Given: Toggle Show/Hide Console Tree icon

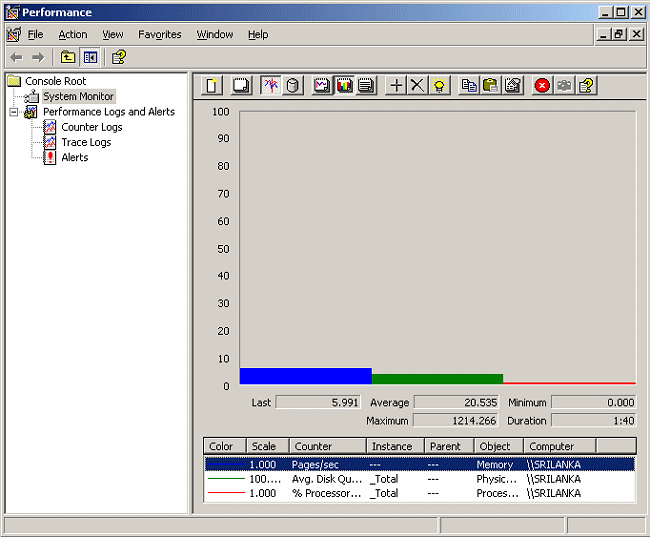Looking at the screenshot, I should pyautogui.click(x=90, y=57).
